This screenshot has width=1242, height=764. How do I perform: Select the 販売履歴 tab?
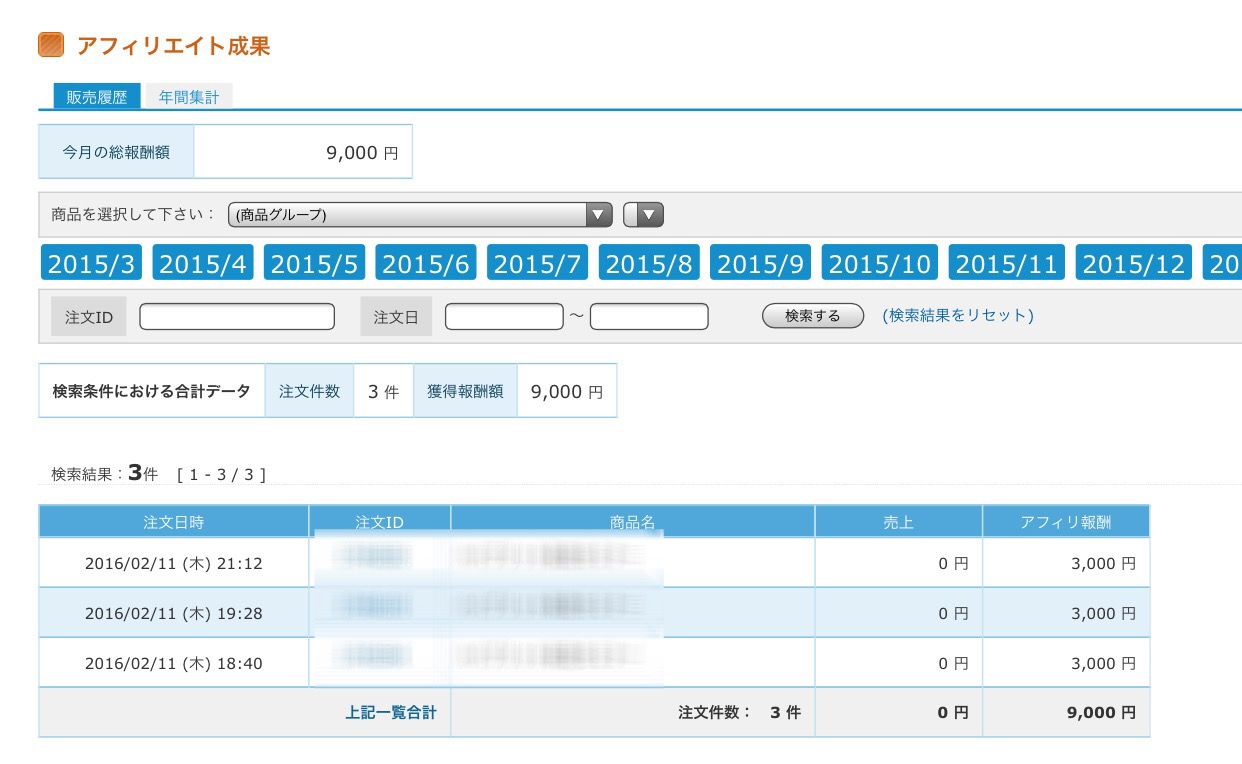point(97,97)
